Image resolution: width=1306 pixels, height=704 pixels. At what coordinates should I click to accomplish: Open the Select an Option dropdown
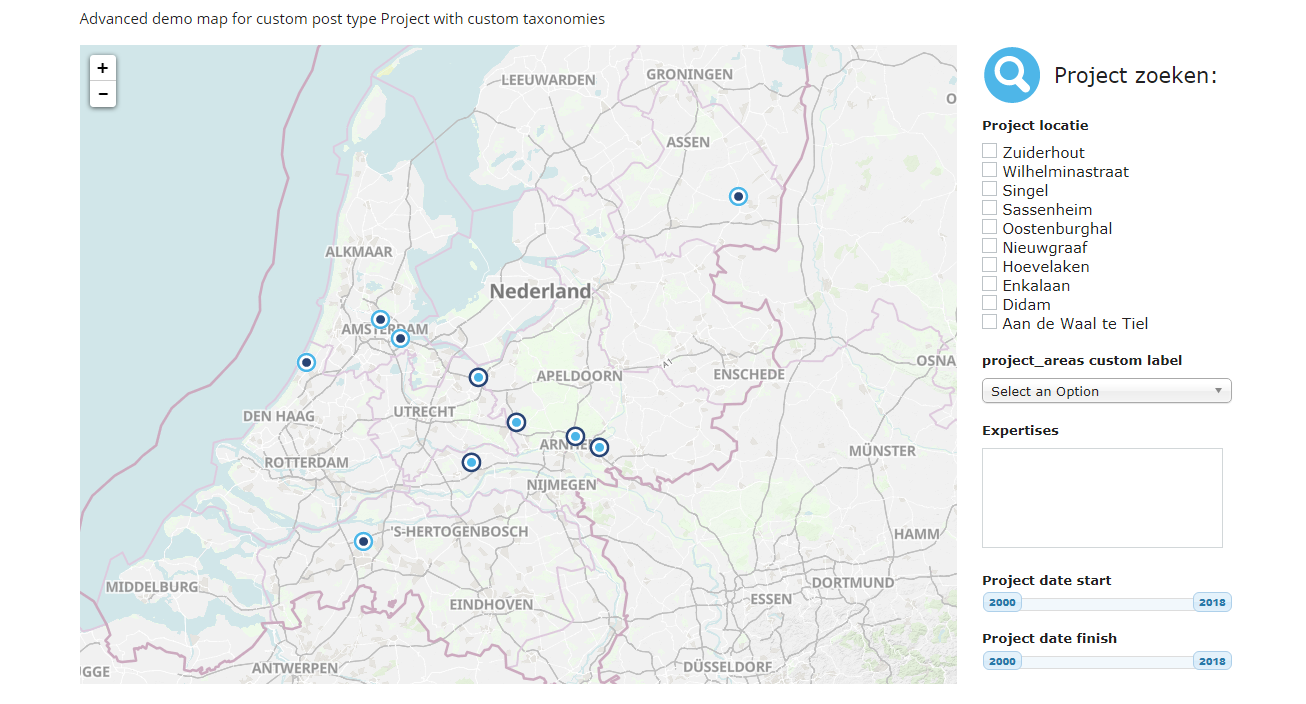click(1106, 391)
